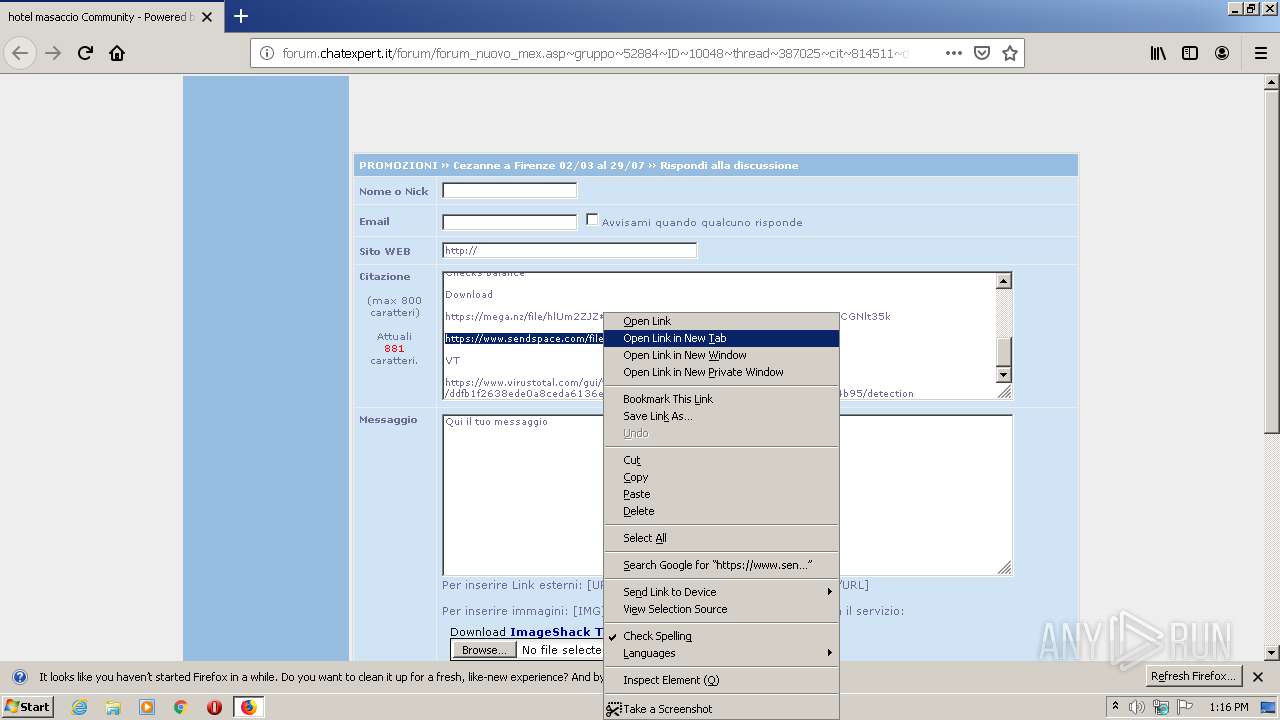Select Delete in the context menu

click(721, 511)
